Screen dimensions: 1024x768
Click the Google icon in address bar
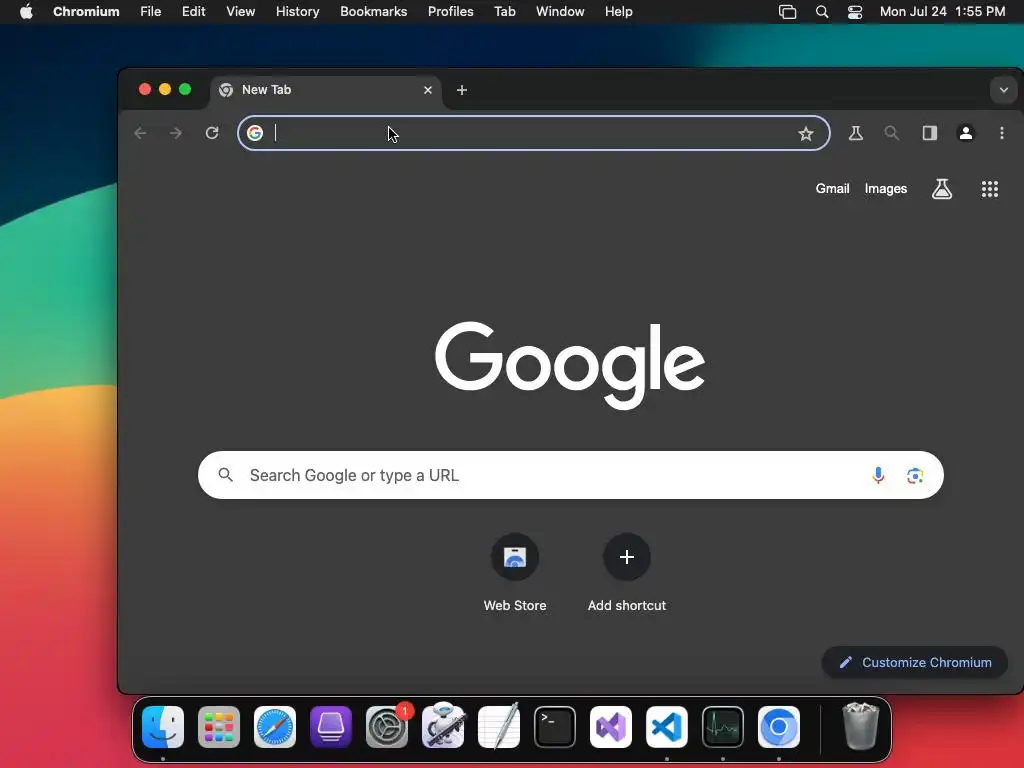[255, 133]
